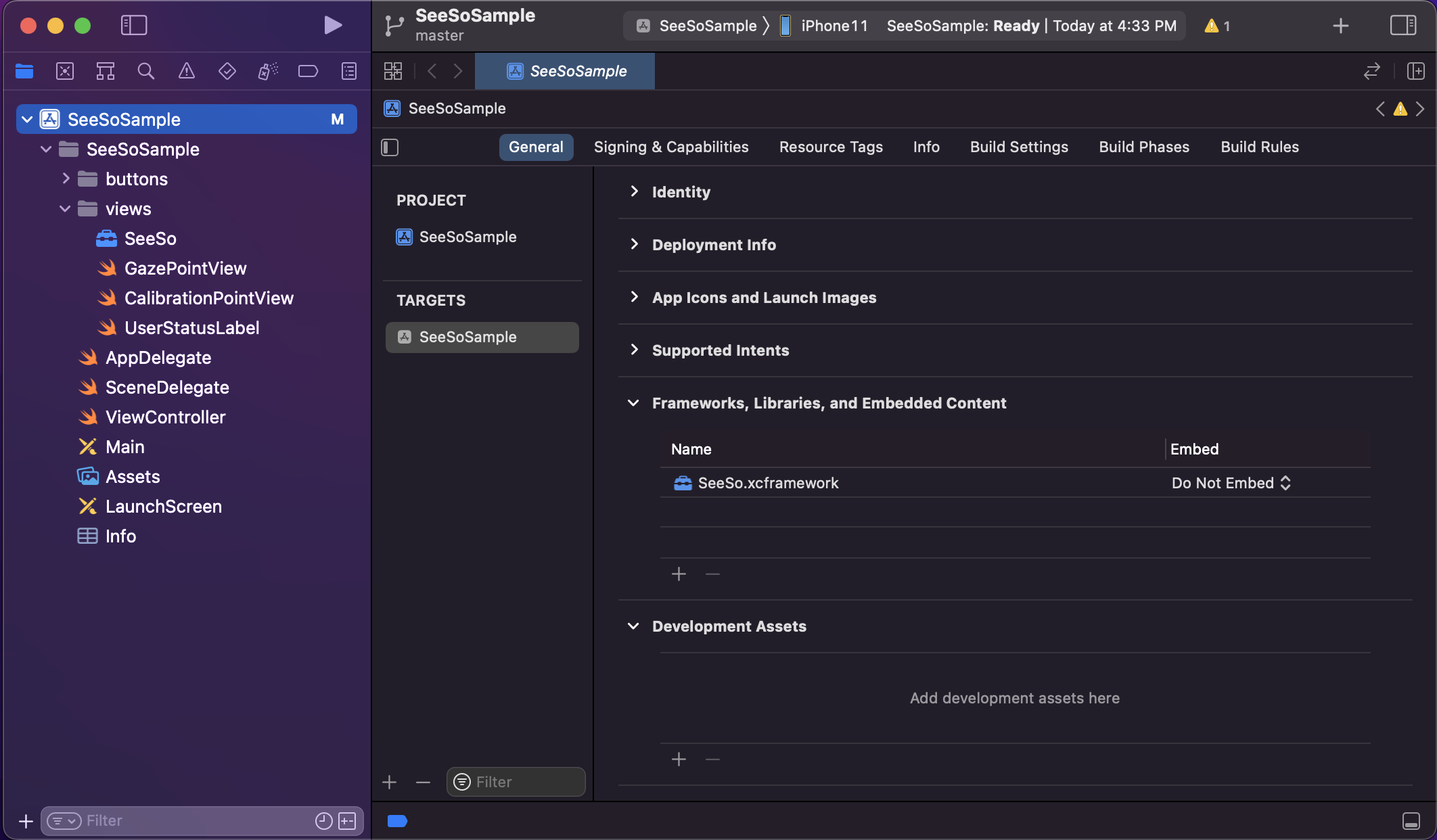Image resolution: width=1437 pixels, height=840 pixels.
Task: Open the Test navigator diamond icon
Action: [x=227, y=71]
